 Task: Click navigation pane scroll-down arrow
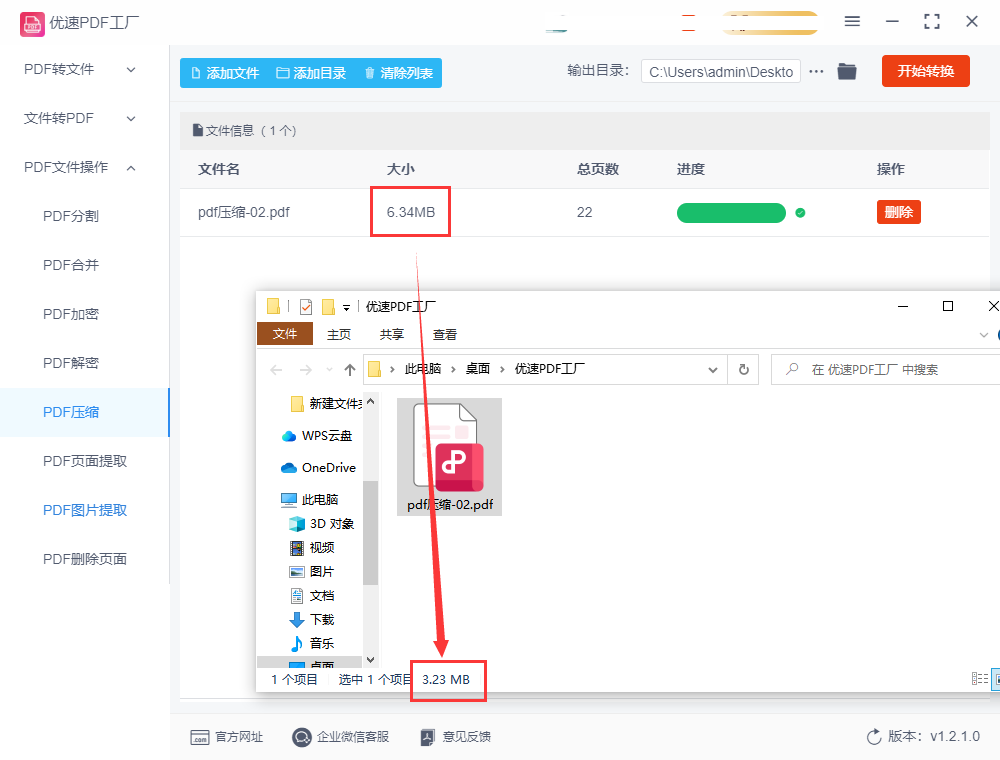point(371,660)
